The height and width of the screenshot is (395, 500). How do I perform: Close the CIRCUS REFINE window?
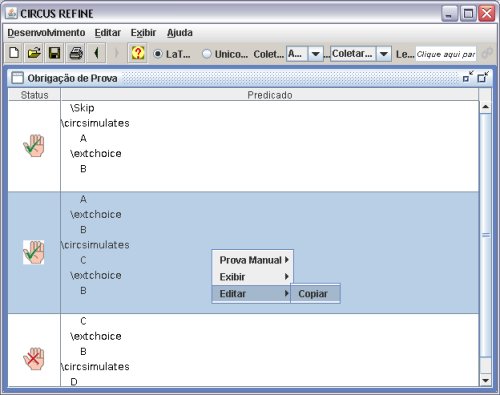pos(486,14)
